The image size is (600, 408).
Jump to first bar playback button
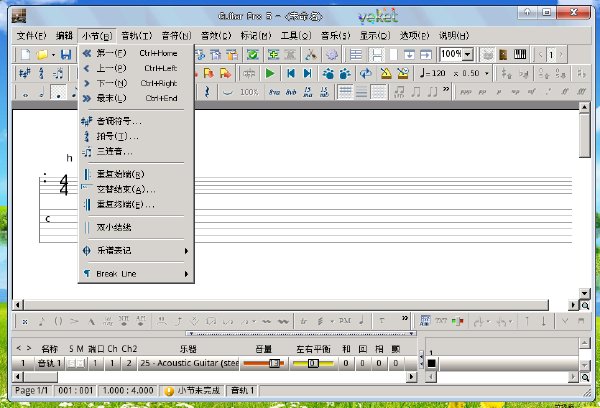(x=291, y=73)
